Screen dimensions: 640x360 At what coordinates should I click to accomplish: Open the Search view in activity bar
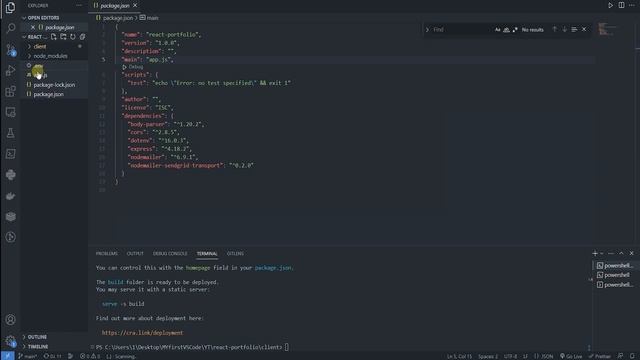[11, 28]
